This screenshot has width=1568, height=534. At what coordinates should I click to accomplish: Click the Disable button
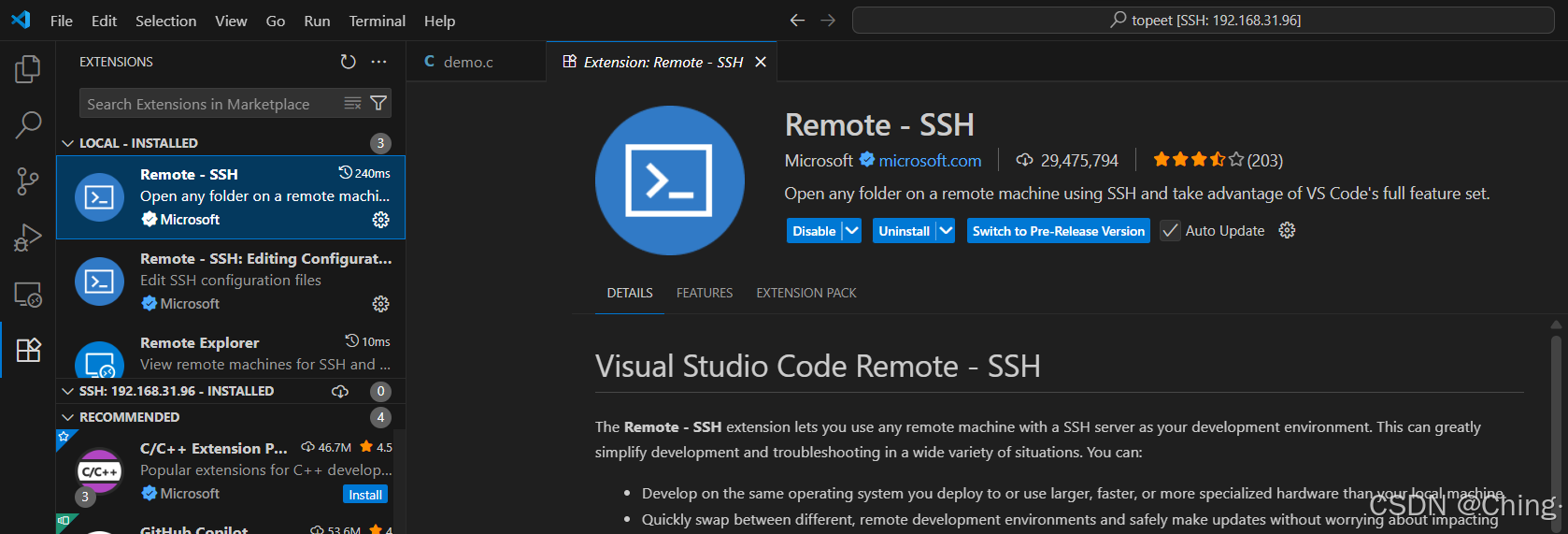click(814, 231)
